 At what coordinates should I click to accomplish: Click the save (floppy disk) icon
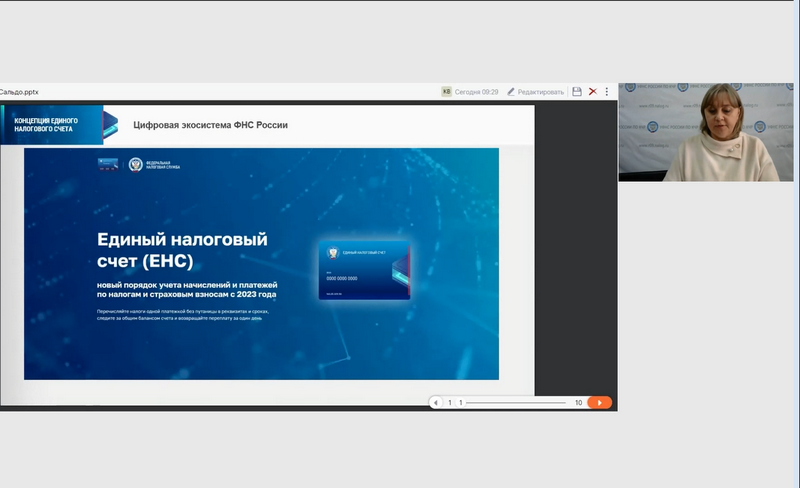(577, 92)
